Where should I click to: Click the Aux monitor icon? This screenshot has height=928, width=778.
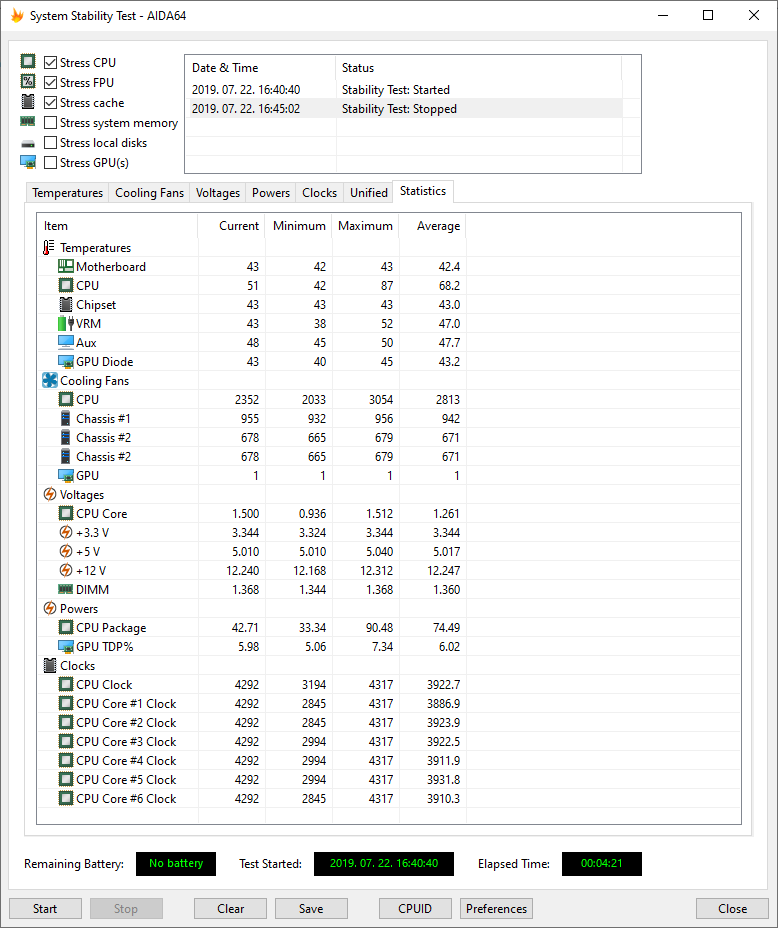point(66,343)
